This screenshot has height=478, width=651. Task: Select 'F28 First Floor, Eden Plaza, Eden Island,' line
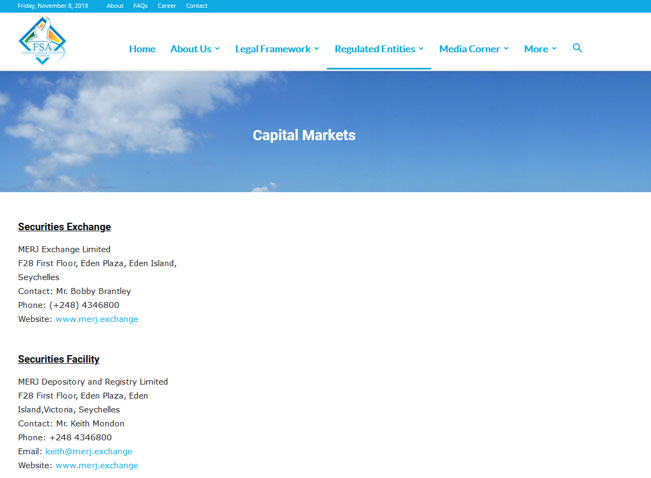click(x=97, y=263)
